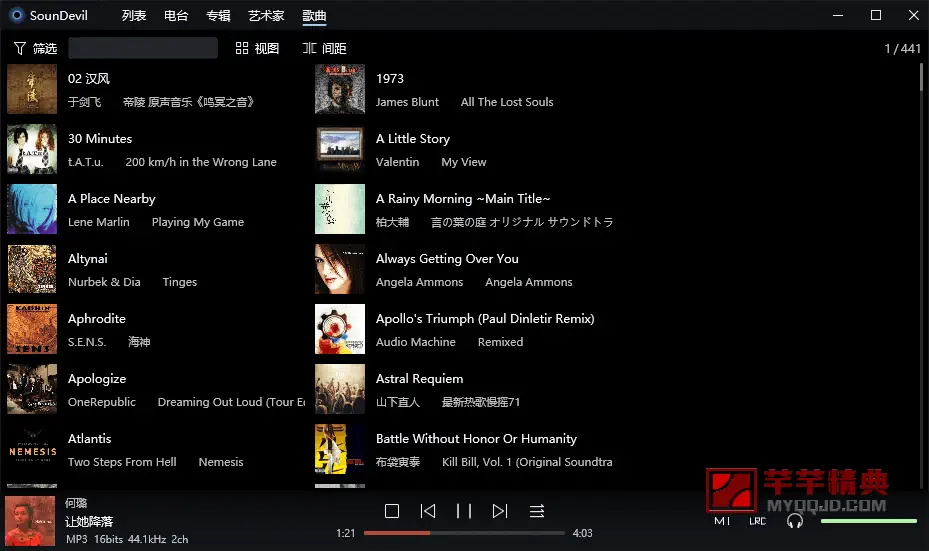Select Battle Without Honor cover art

click(x=340, y=449)
